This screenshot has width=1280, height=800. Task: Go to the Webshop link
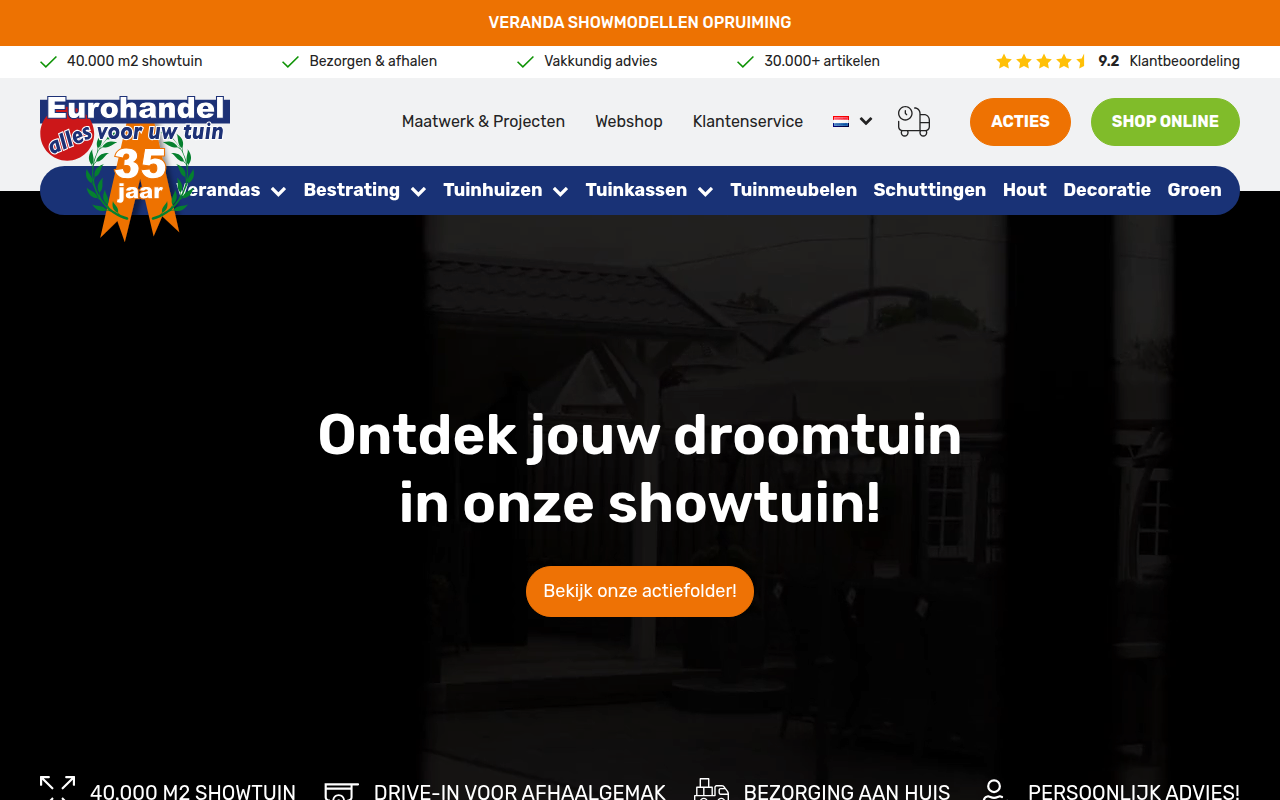click(629, 121)
